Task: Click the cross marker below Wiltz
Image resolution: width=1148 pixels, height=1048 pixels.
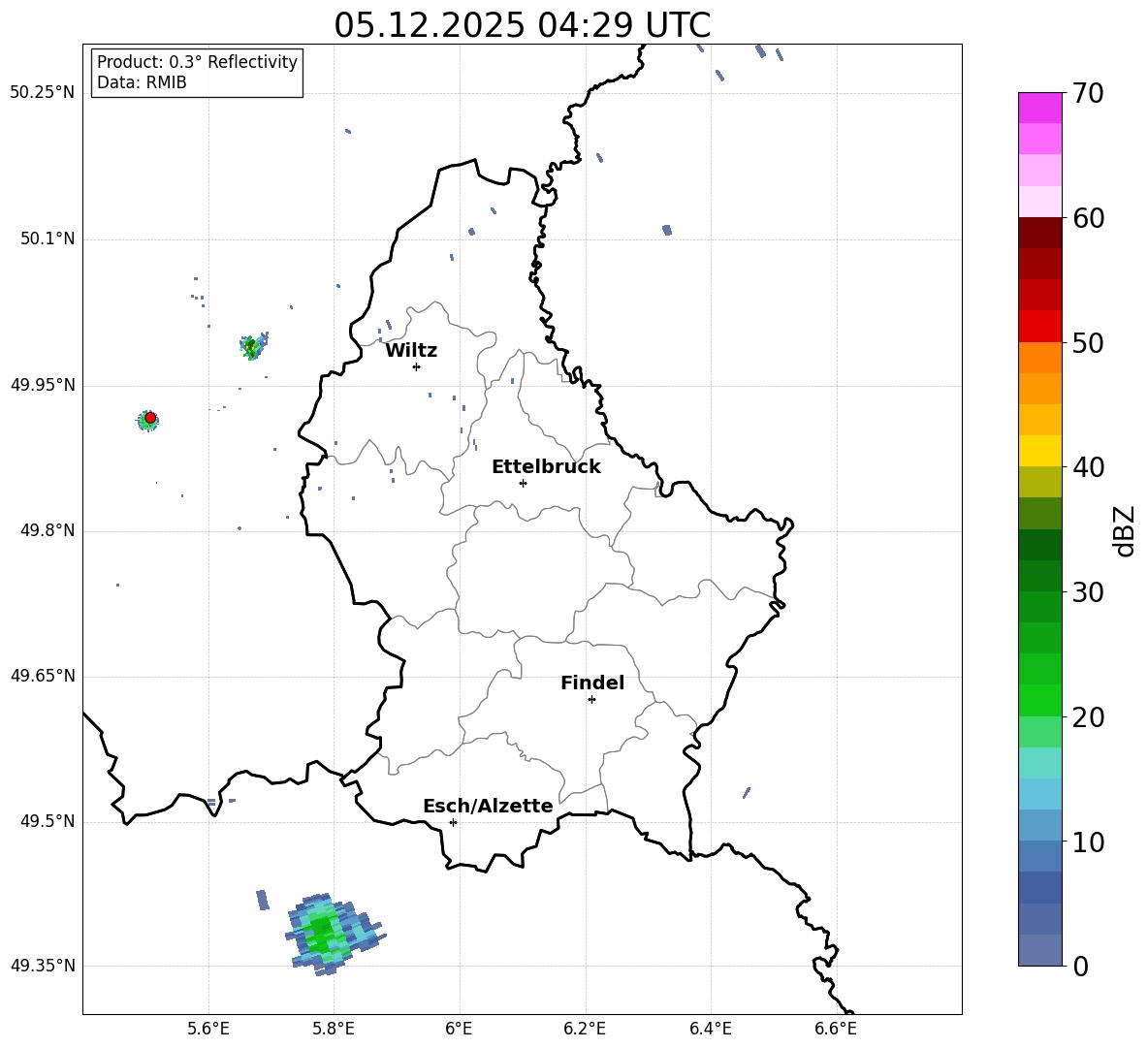Action: click(x=417, y=366)
